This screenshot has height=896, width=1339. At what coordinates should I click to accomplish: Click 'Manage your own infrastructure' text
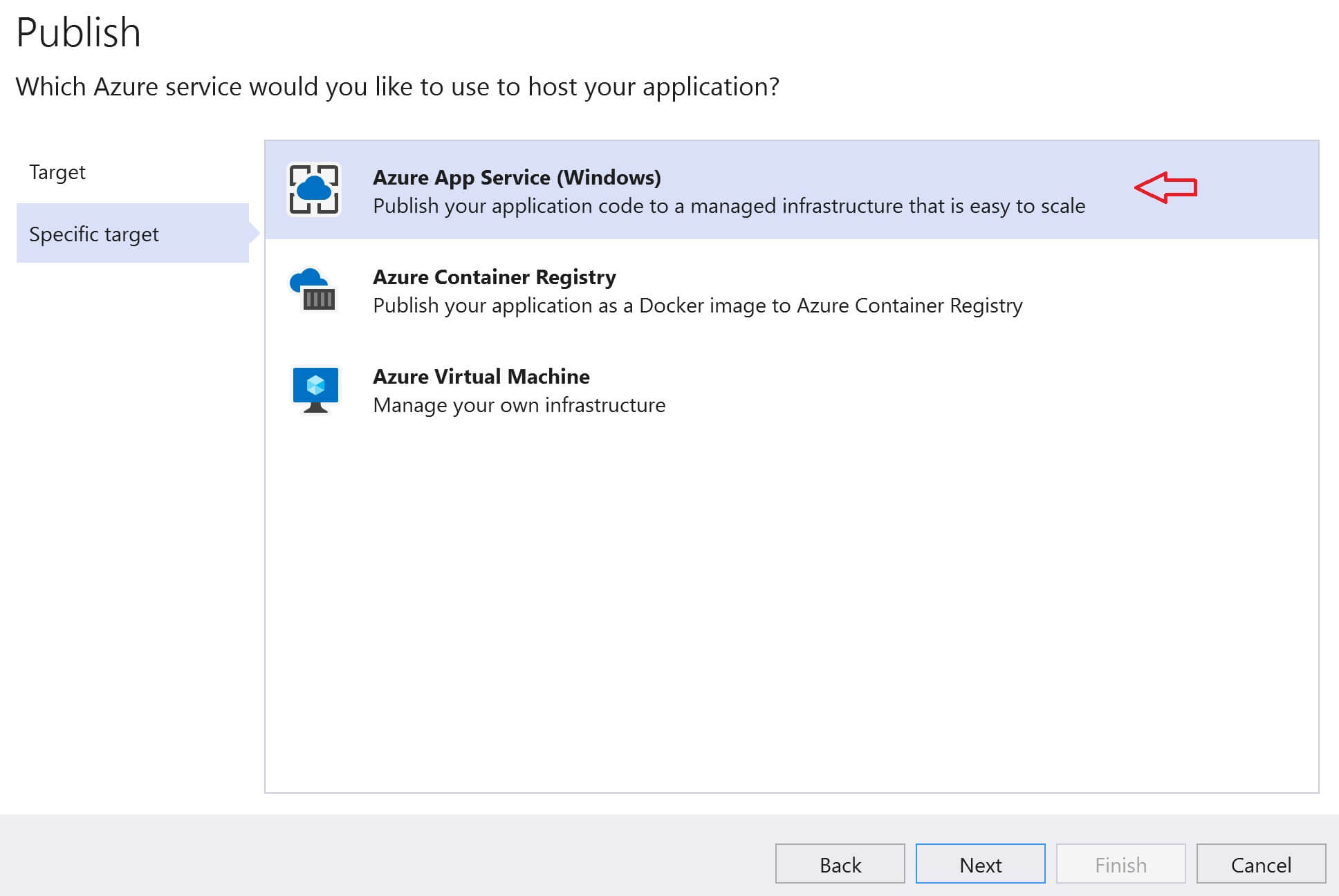[x=519, y=405]
